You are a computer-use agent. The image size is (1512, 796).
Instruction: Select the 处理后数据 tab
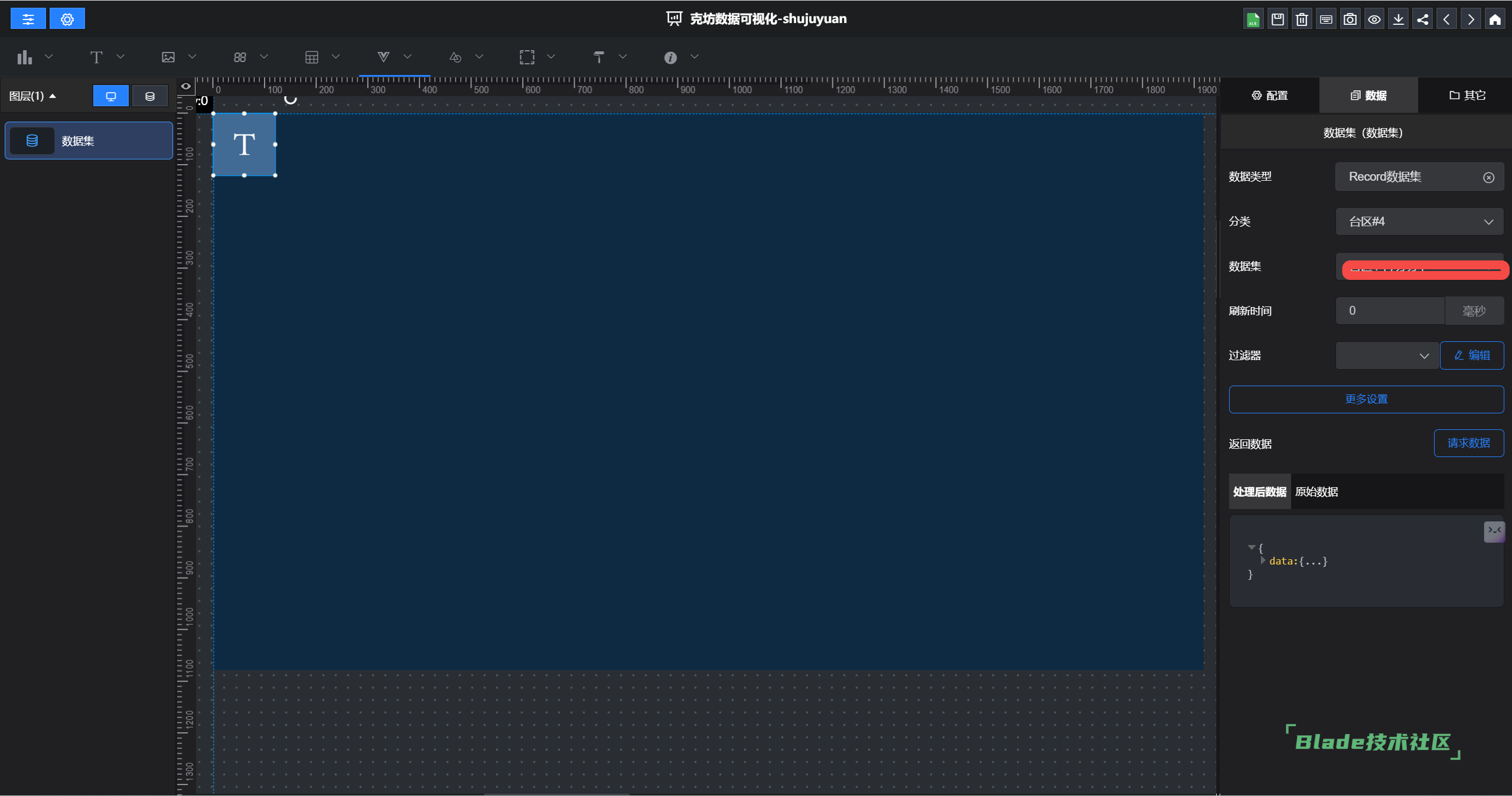click(x=1260, y=491)
